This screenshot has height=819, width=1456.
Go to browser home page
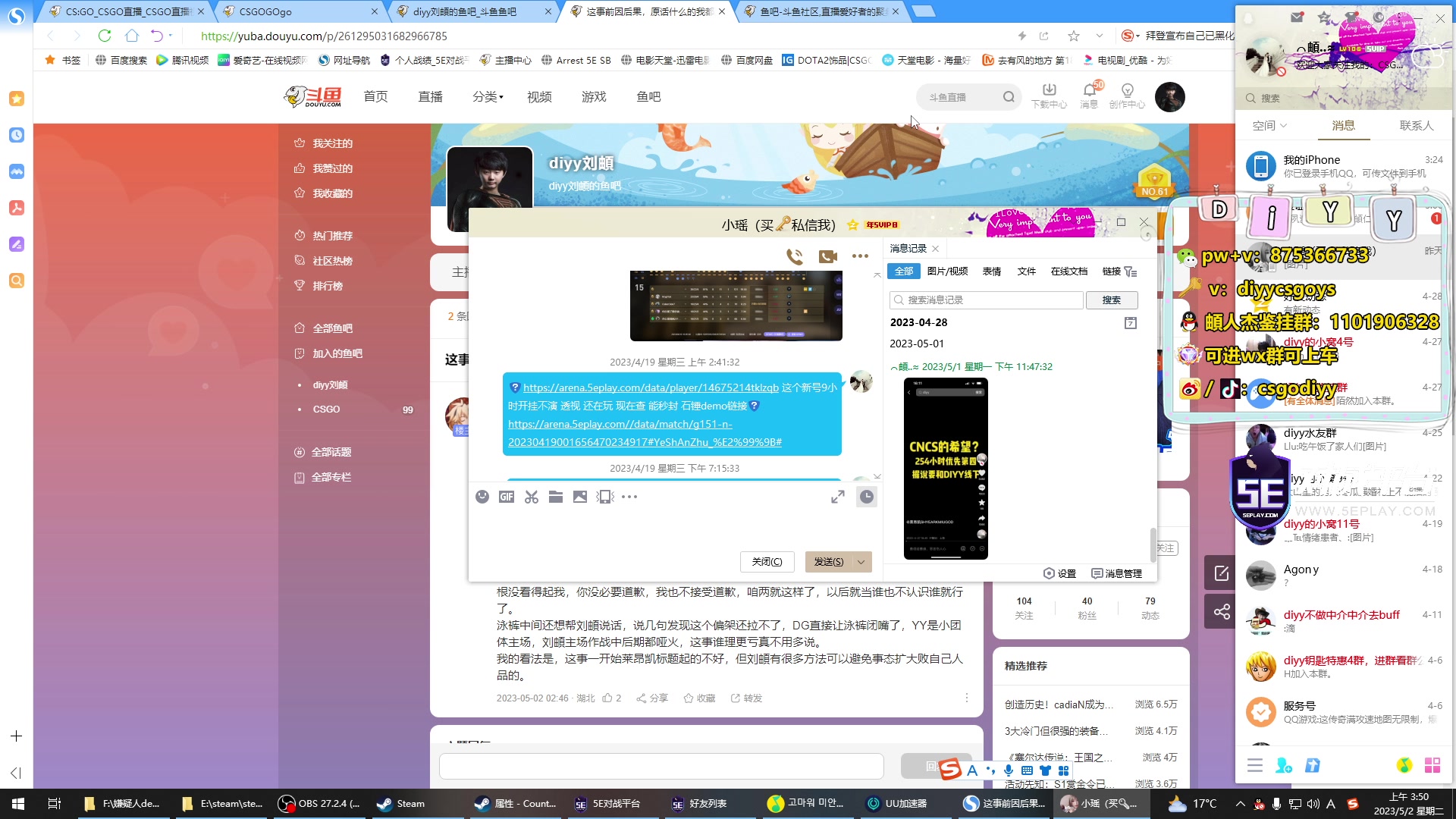[132, 36]
